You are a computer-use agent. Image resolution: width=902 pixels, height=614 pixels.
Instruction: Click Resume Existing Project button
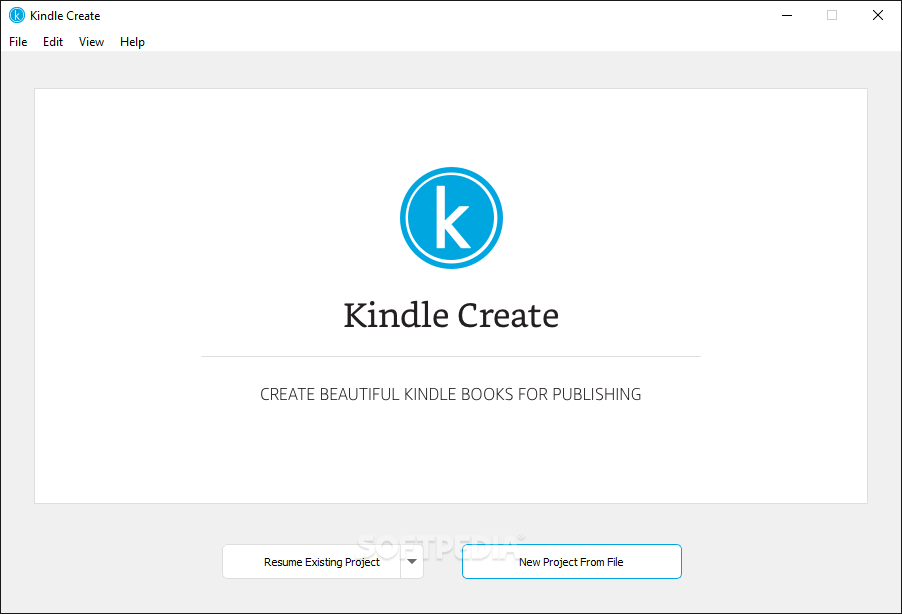(312, 562)
